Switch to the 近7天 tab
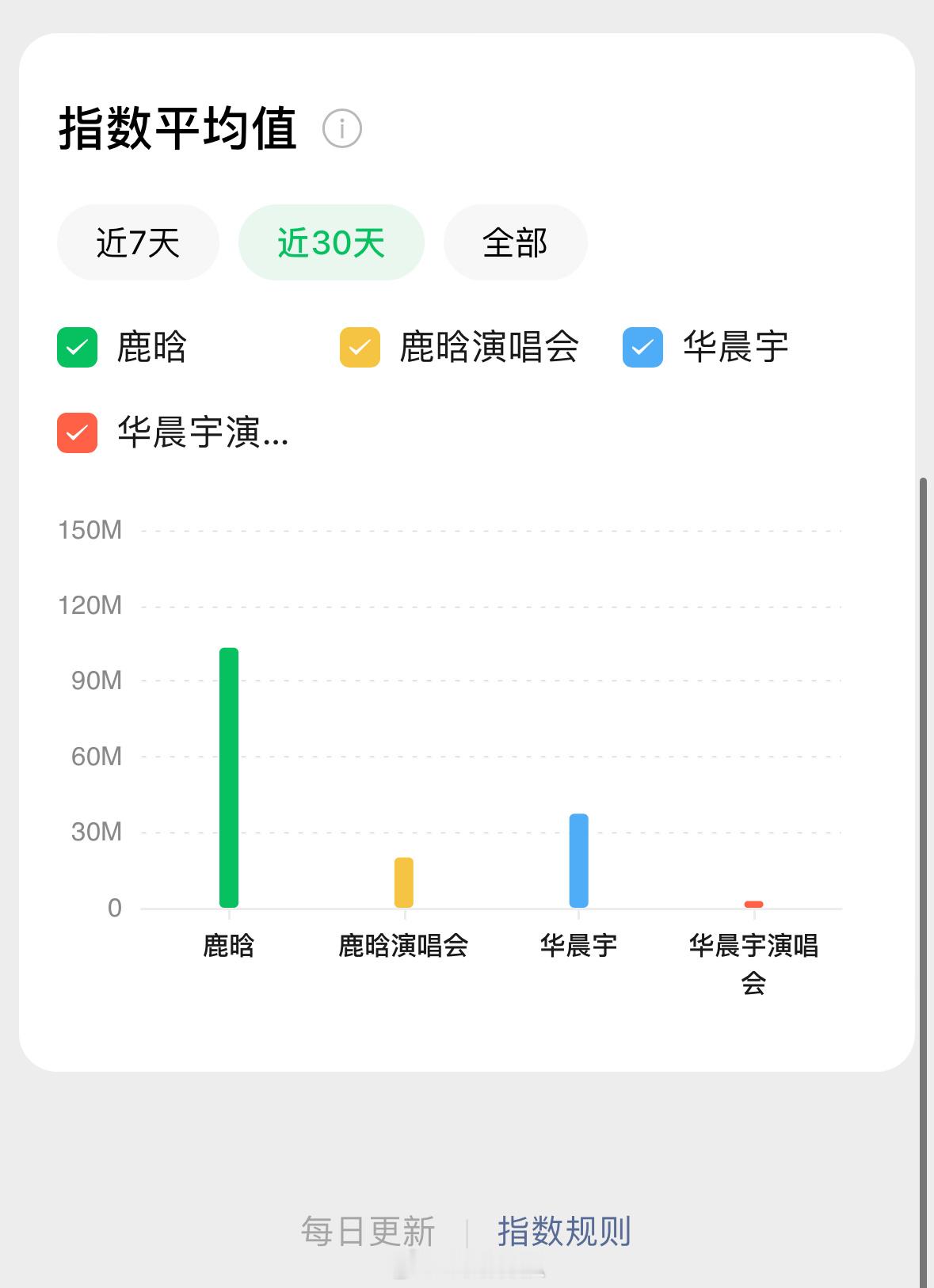934x1288 pixels. (138, 242)
